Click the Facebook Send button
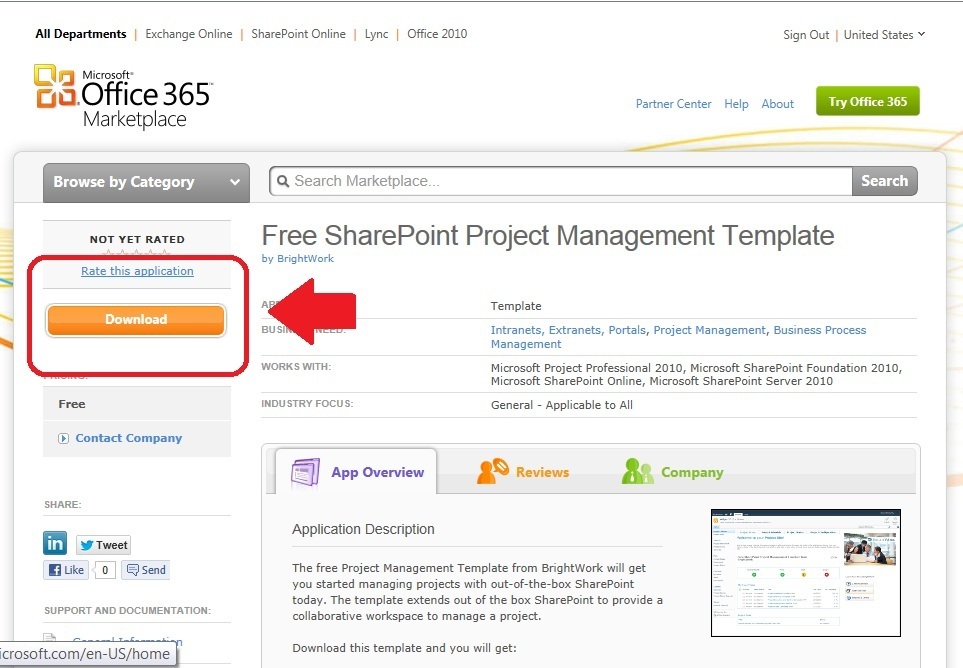Screen dimensions: 963x668 pyautogui.click(x=145, y=570)
